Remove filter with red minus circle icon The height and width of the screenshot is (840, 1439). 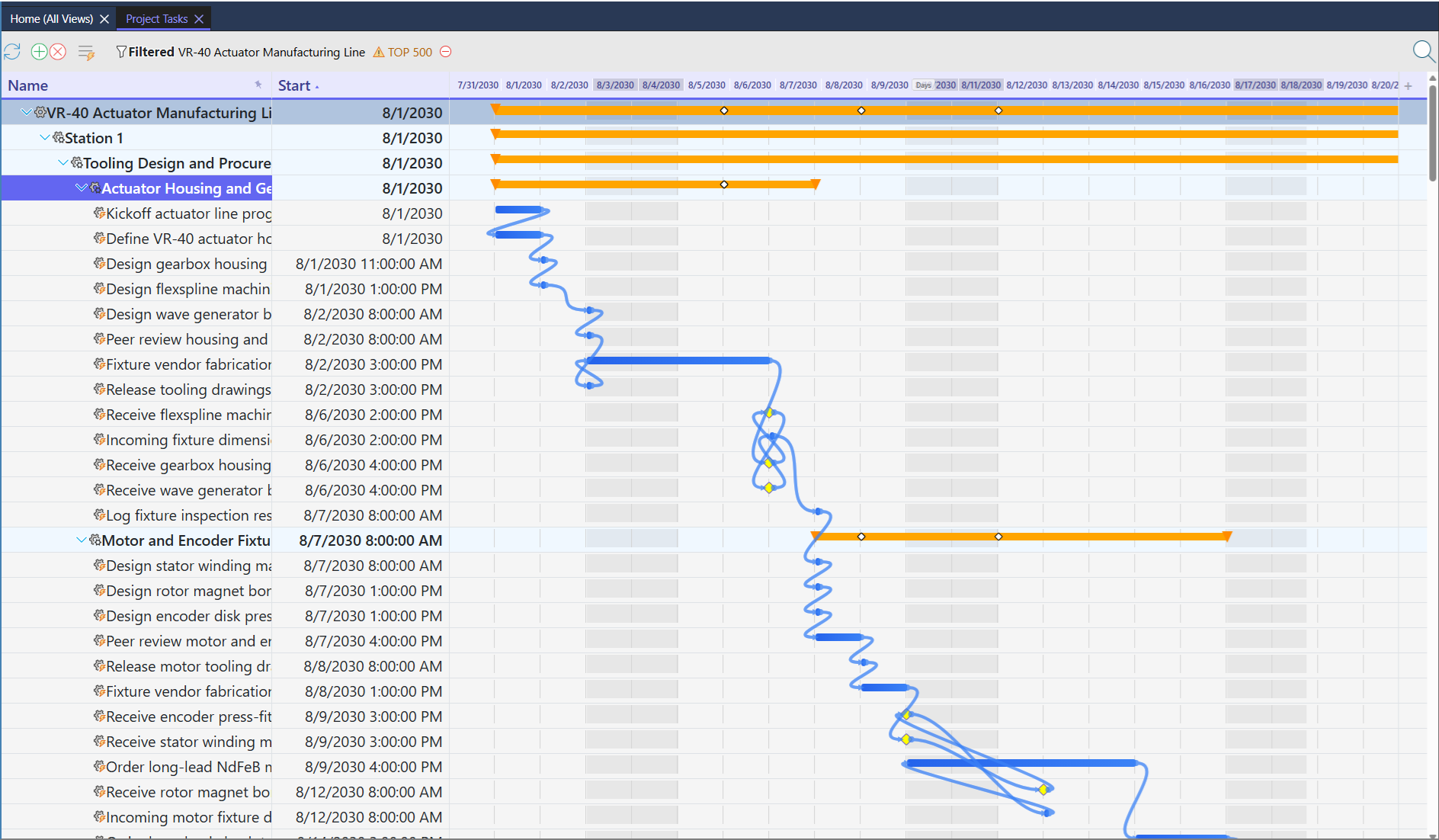click(446, 52)
